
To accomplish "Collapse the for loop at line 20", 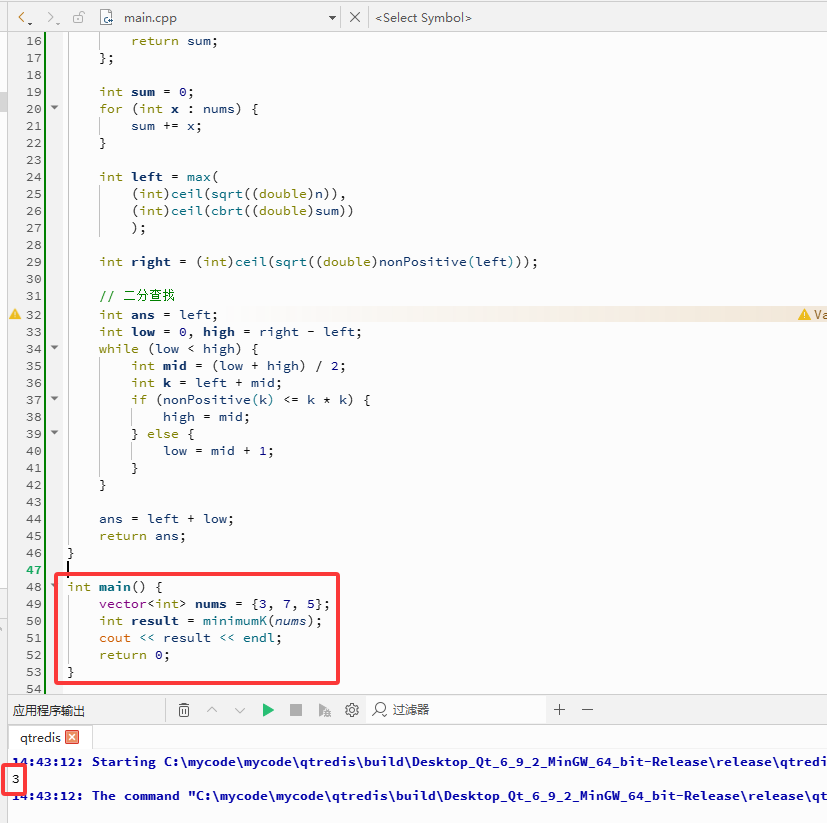I will pos(54,108).
